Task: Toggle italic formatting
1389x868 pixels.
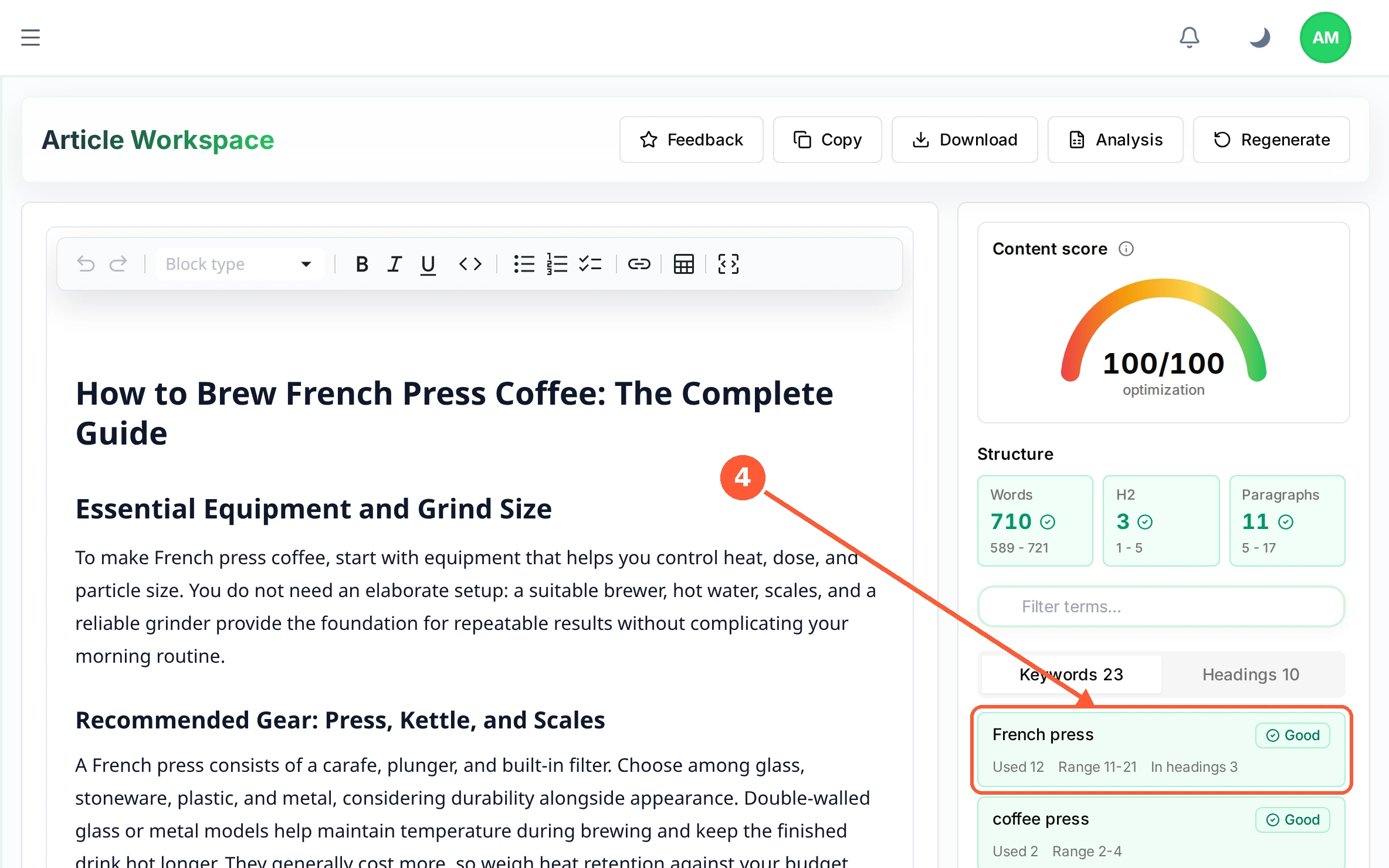Action: [x=394, y=264]
